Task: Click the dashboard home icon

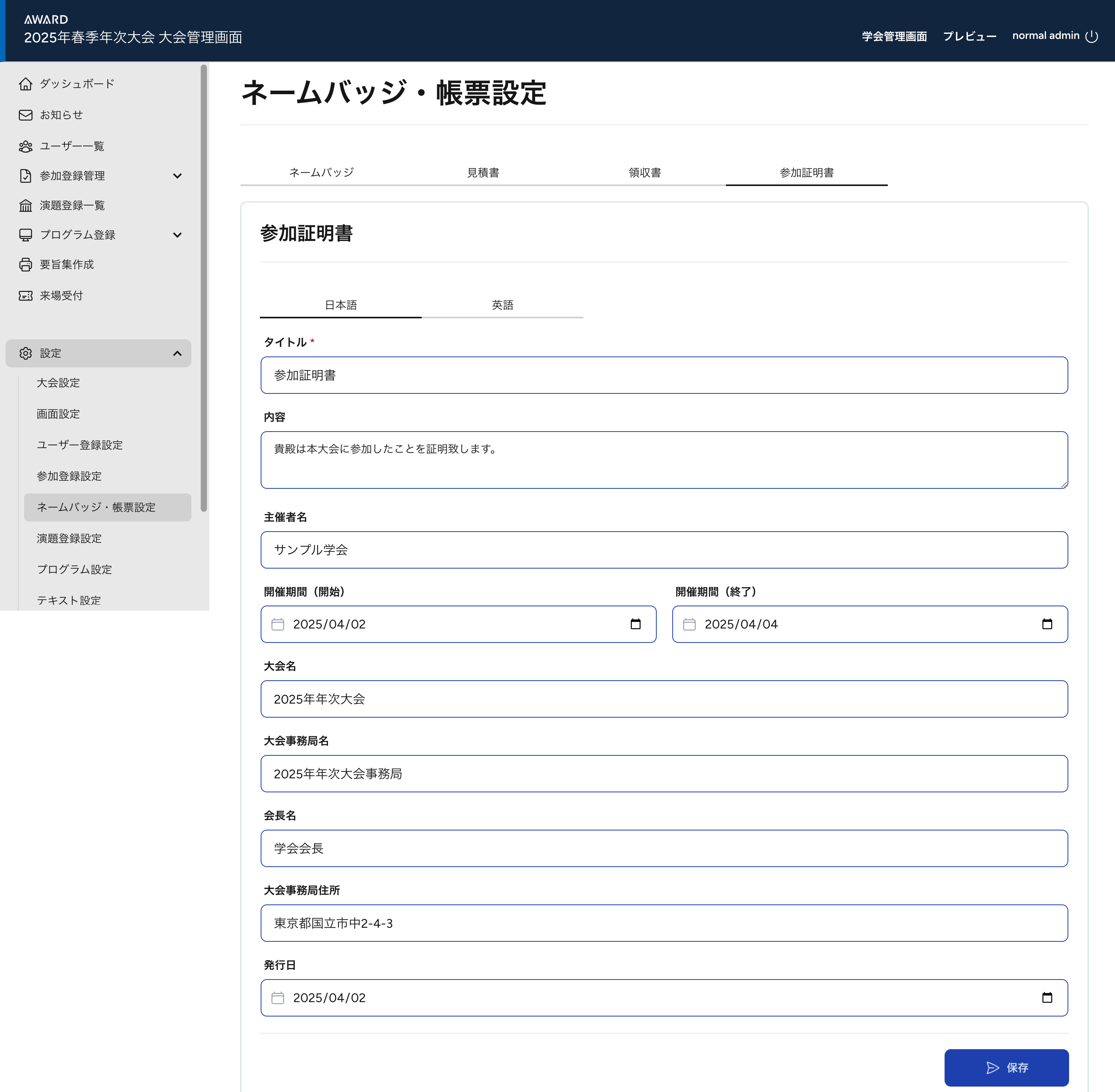Action: click(25, 84)
